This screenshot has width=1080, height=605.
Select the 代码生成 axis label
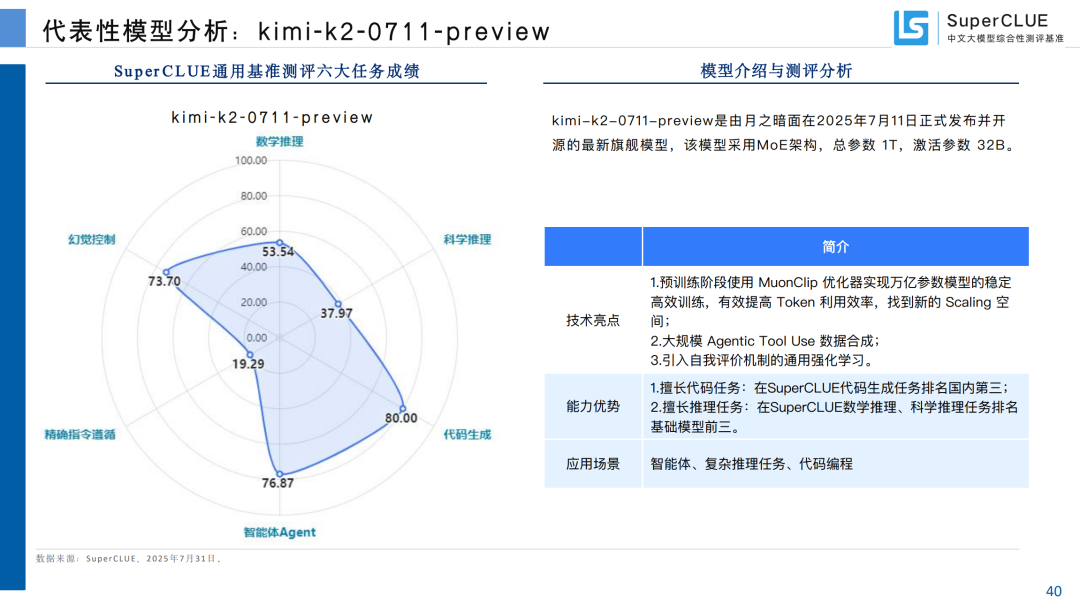coord(467,434)
